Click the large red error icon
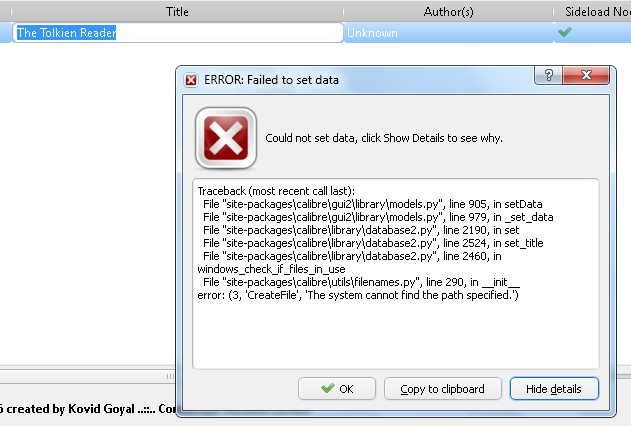 pyautogui.click(x=226, y=137)
